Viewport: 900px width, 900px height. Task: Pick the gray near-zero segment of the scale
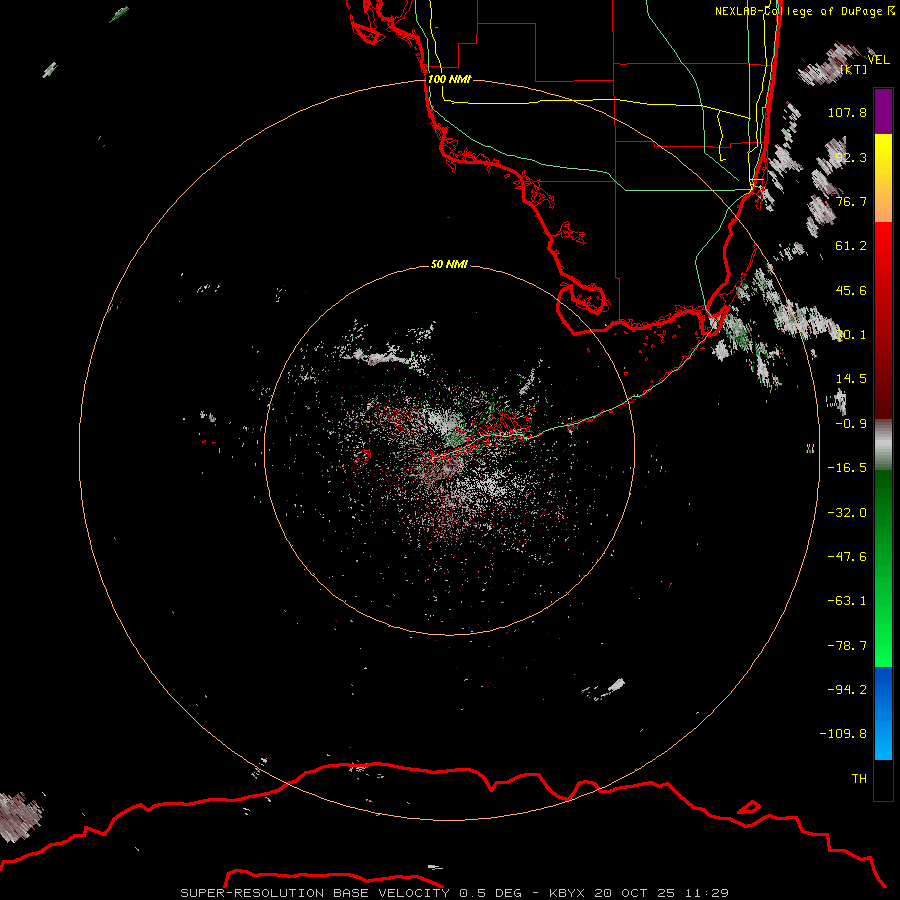pos(883,445)
